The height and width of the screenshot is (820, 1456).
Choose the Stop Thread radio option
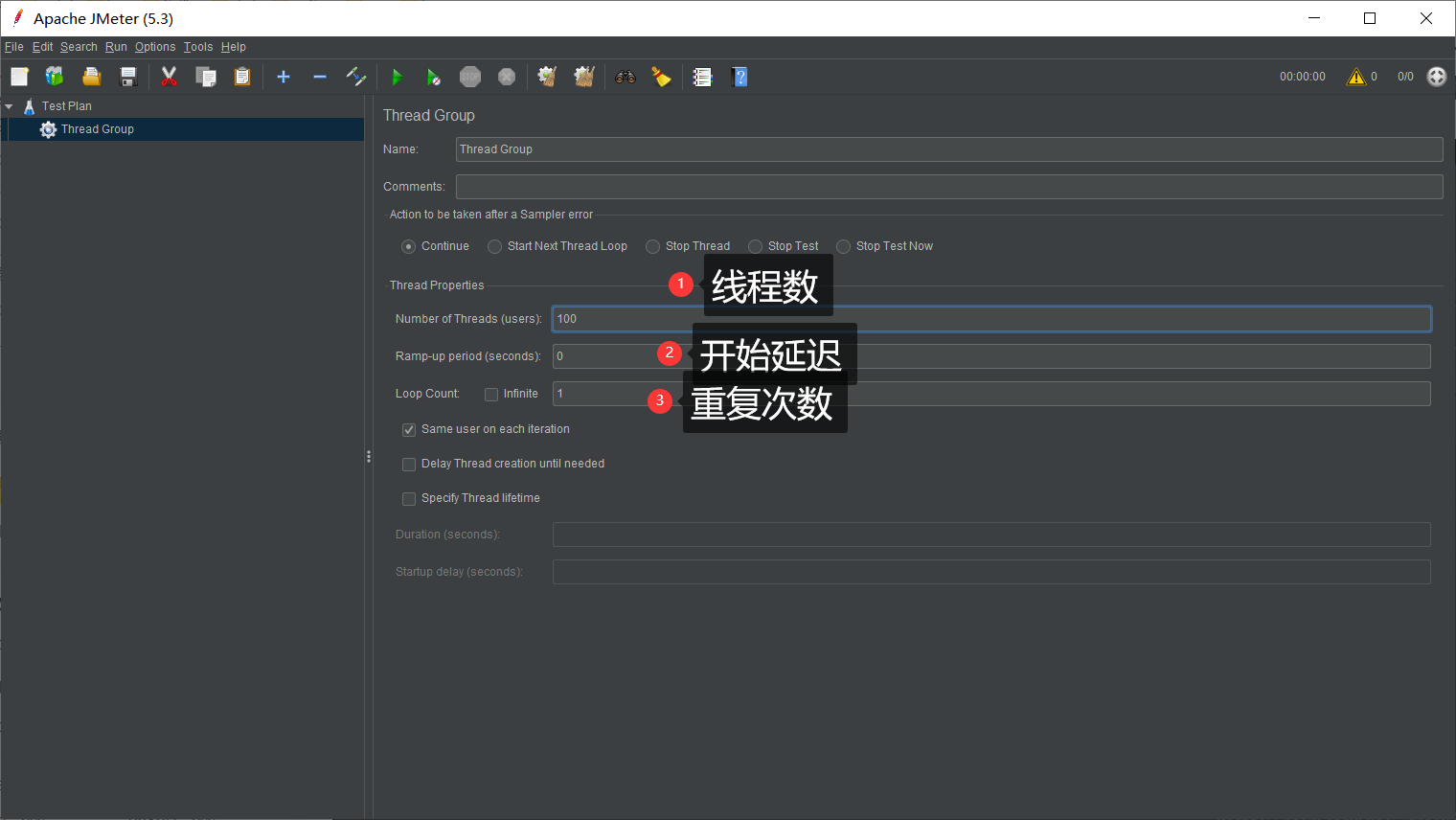pos(653,246)
